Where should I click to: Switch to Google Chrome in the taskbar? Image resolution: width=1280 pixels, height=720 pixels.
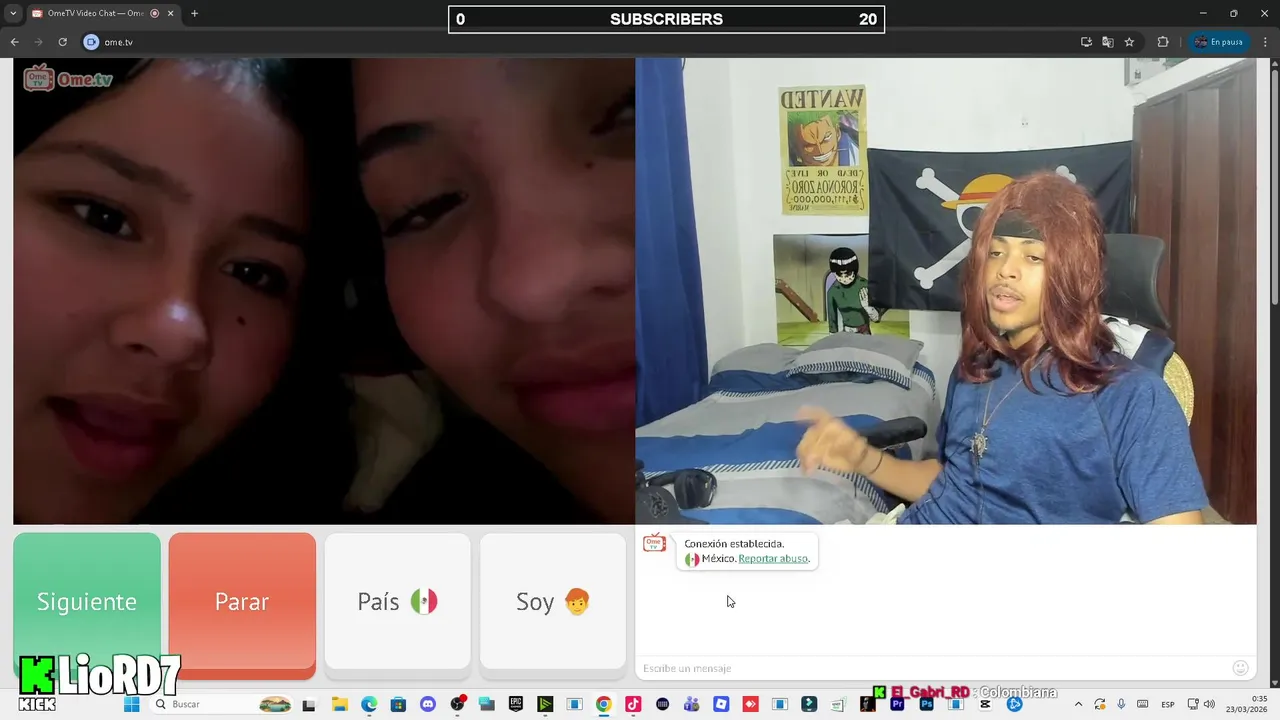pyautogui.click(x=603, y=704)
